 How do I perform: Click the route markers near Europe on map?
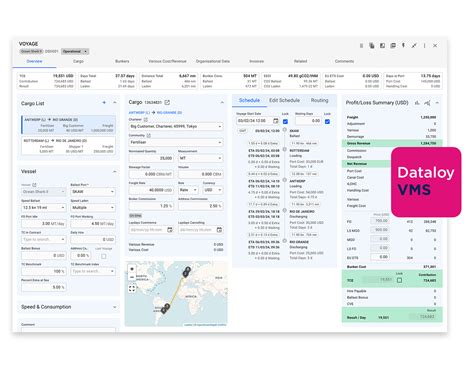coord(186,272)
